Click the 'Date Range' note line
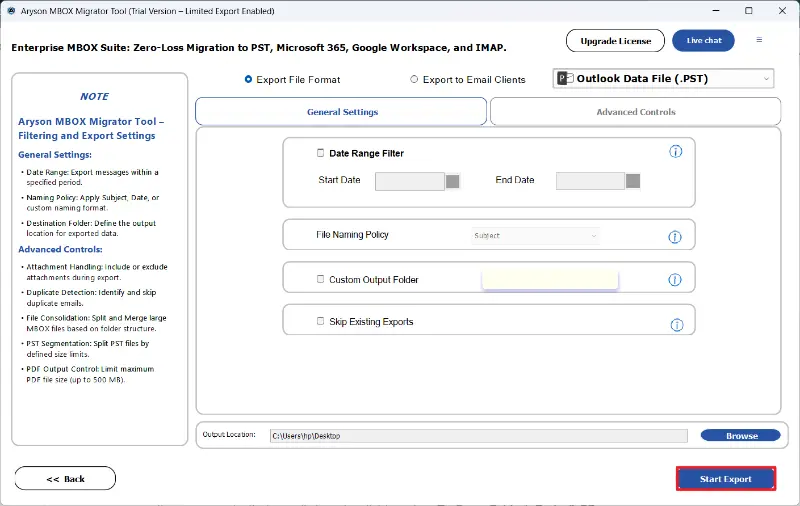 [x=92, y=177]
